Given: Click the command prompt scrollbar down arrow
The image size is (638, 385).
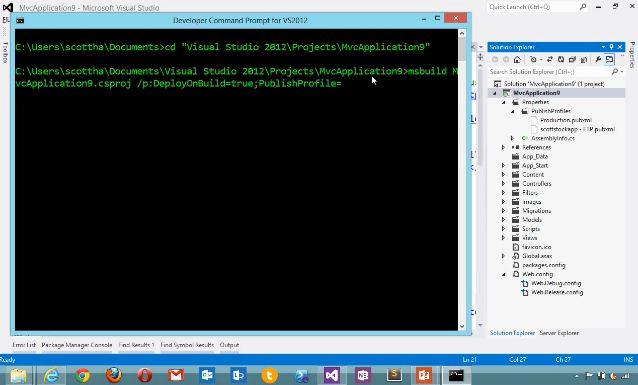Looking at the screenshot, I should [462, 326].
